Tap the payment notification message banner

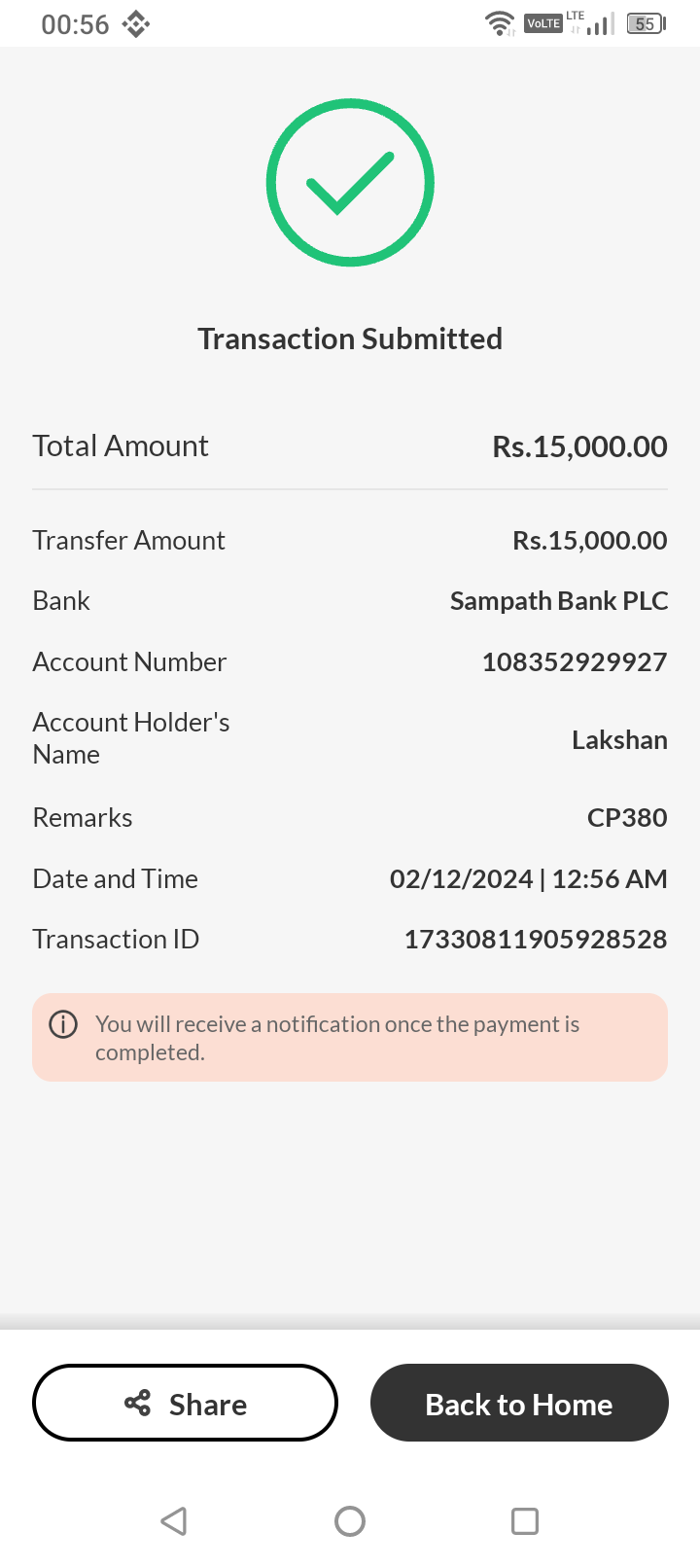(x=350, y=1037)
